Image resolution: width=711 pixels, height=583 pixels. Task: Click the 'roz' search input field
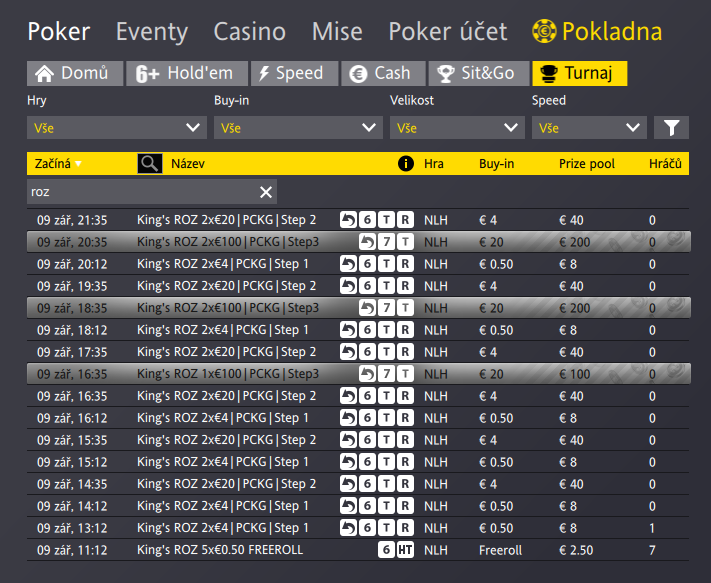[x=140, y=192]
